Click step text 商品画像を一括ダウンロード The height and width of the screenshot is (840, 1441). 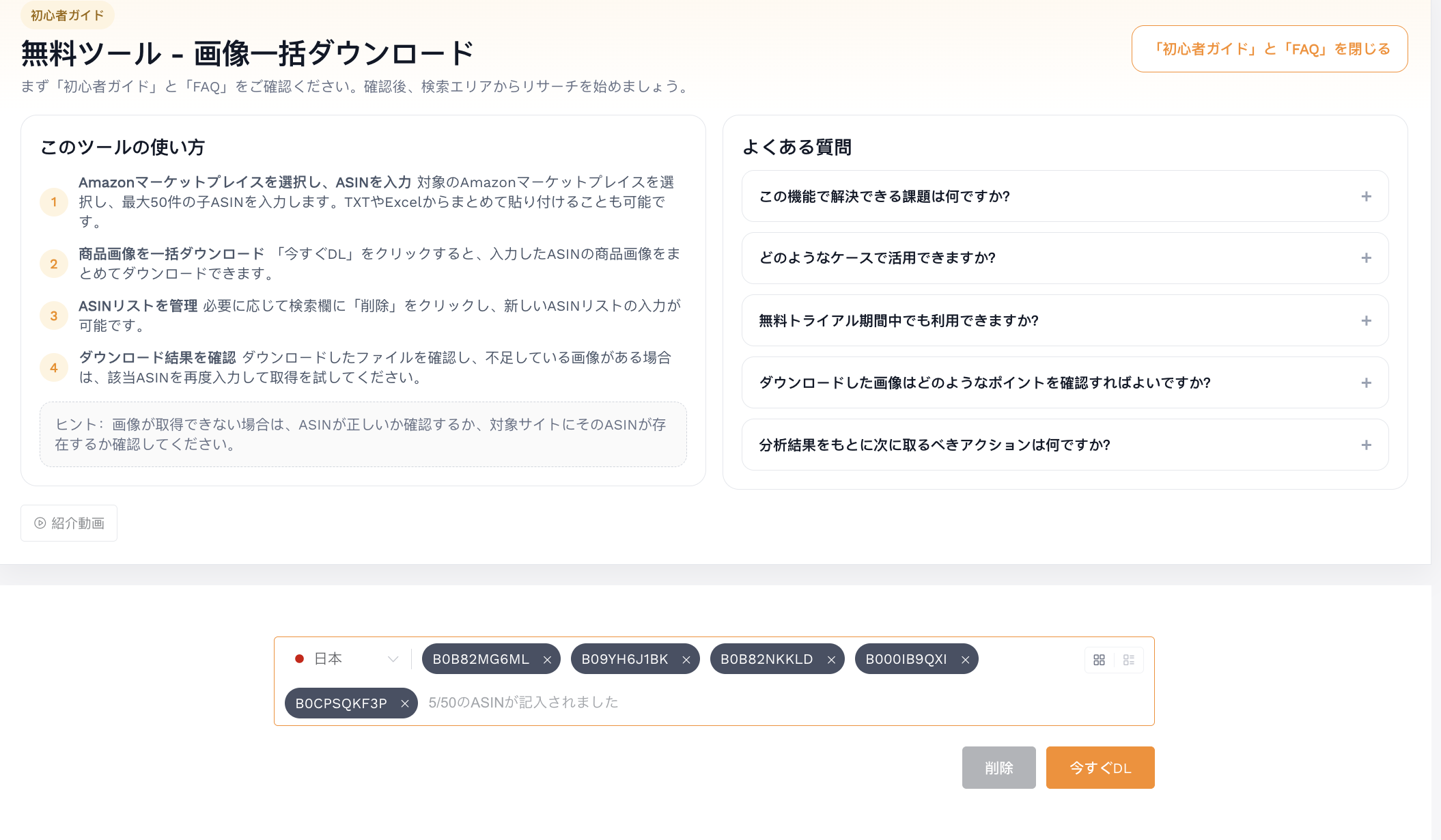tap(171, 254)
